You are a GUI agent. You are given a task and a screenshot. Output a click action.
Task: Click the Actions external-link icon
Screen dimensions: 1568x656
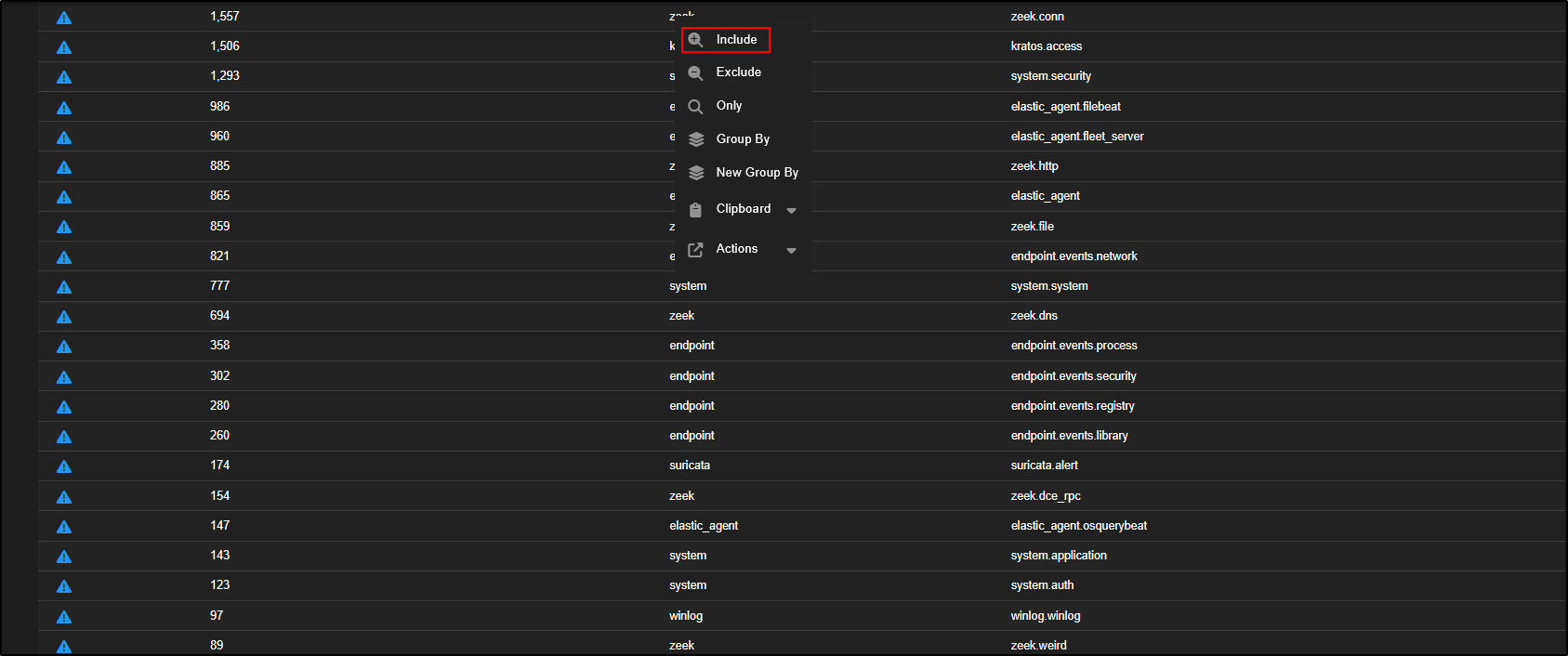(x=695, y=249)
